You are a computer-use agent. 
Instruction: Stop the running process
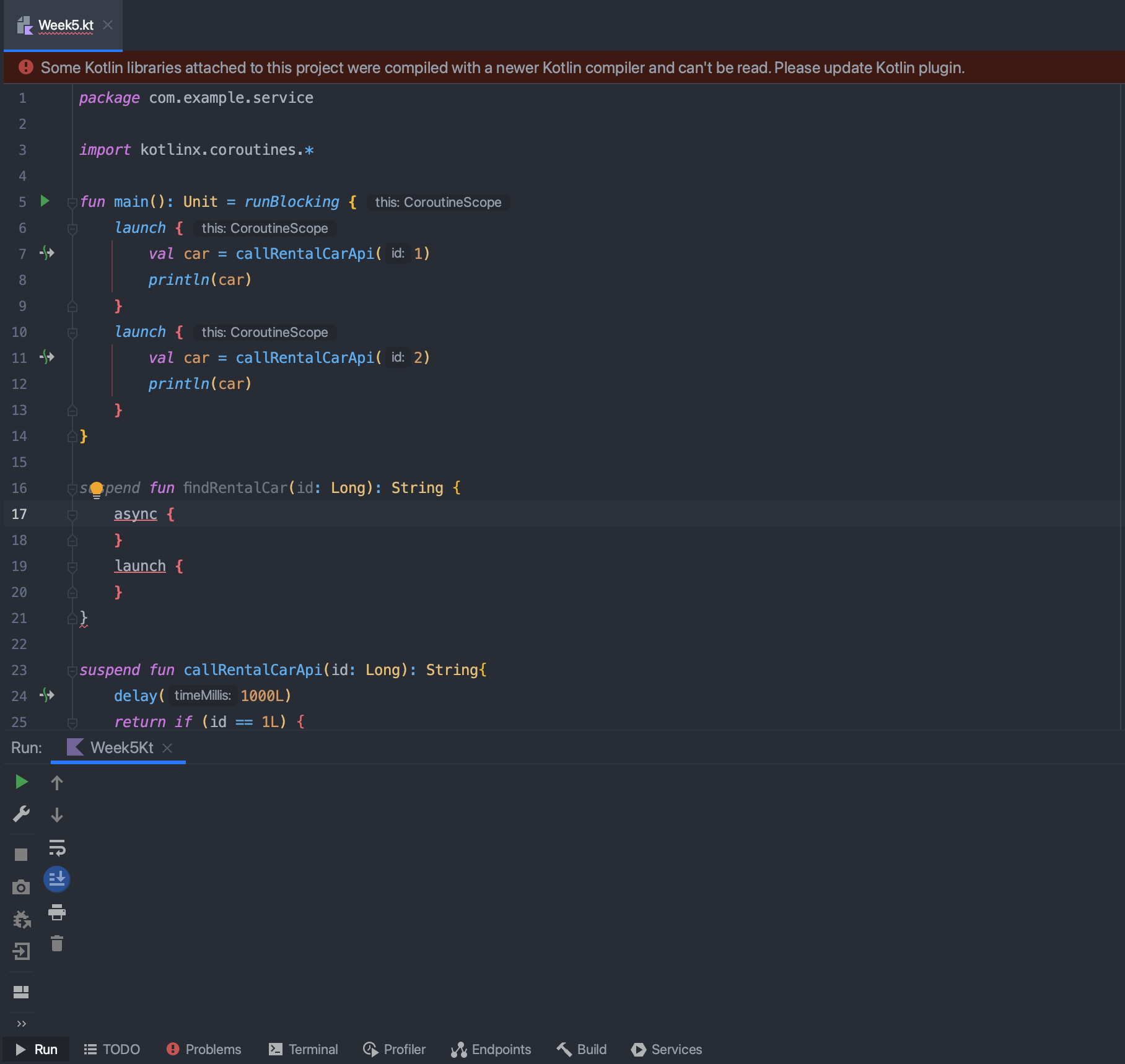(x=21, y=855)
